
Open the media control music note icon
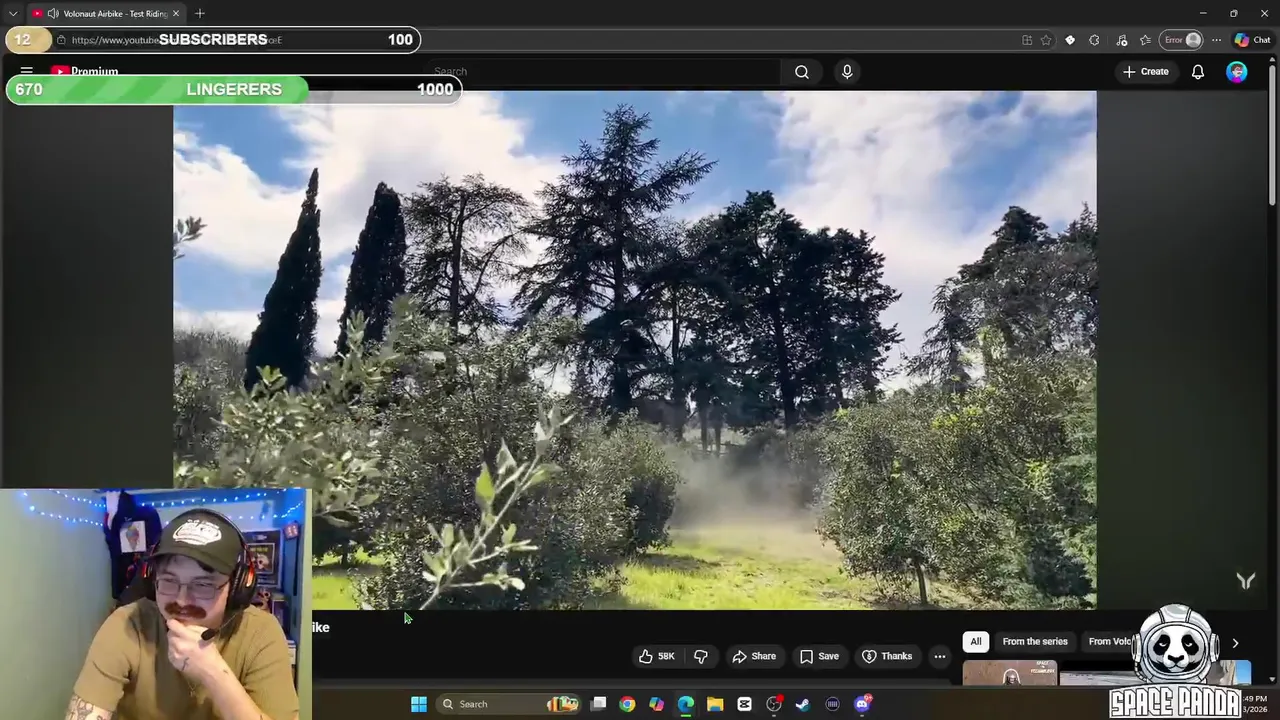click(1121, 40)
